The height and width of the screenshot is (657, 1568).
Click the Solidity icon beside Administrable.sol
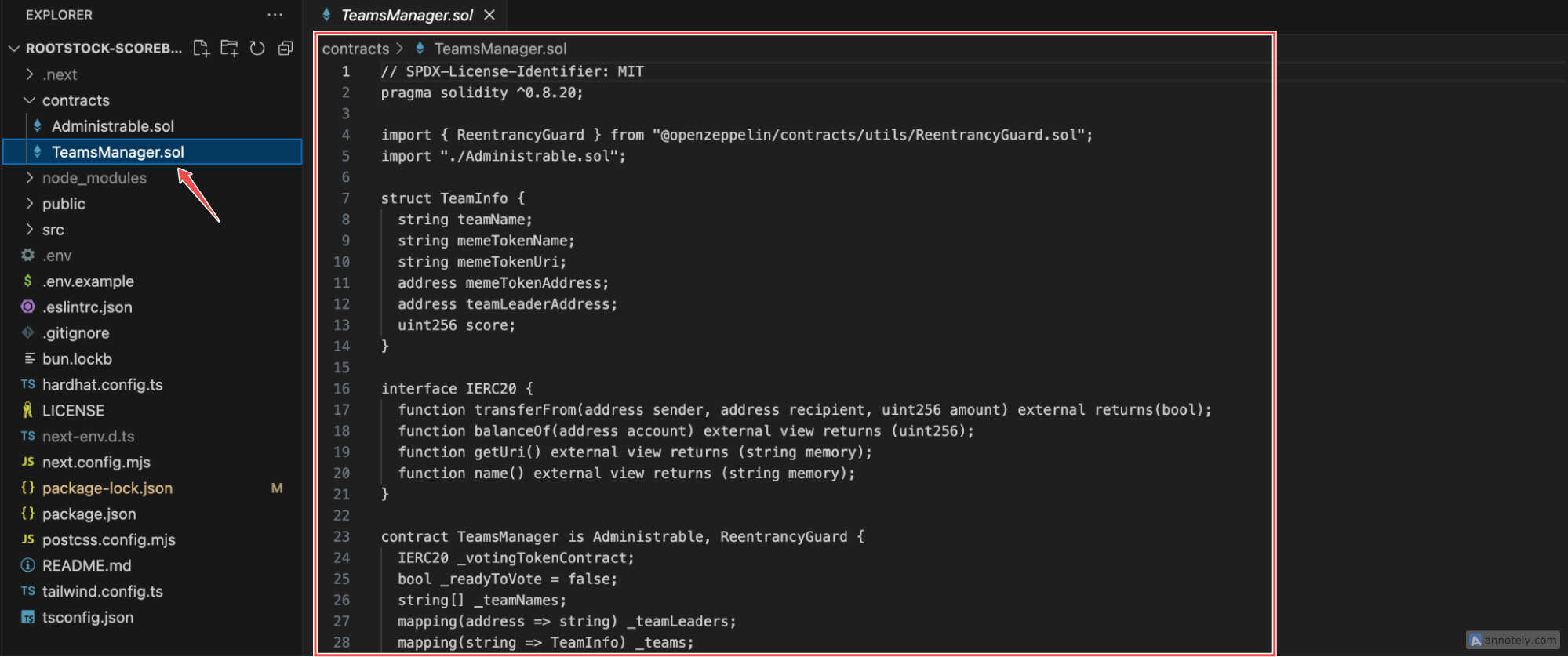(38, 125)
